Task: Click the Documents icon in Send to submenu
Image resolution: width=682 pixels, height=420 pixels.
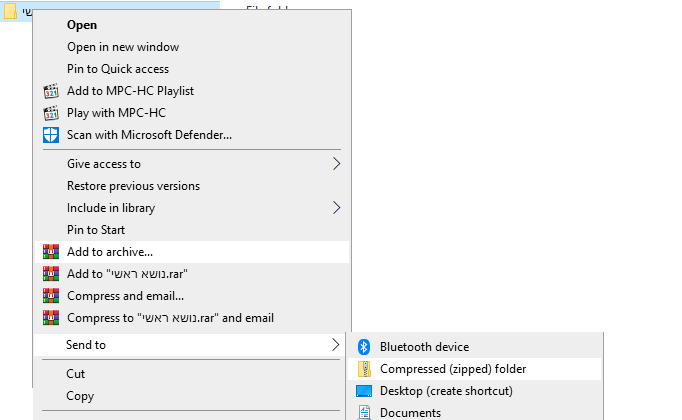Action: coord(364,412)
